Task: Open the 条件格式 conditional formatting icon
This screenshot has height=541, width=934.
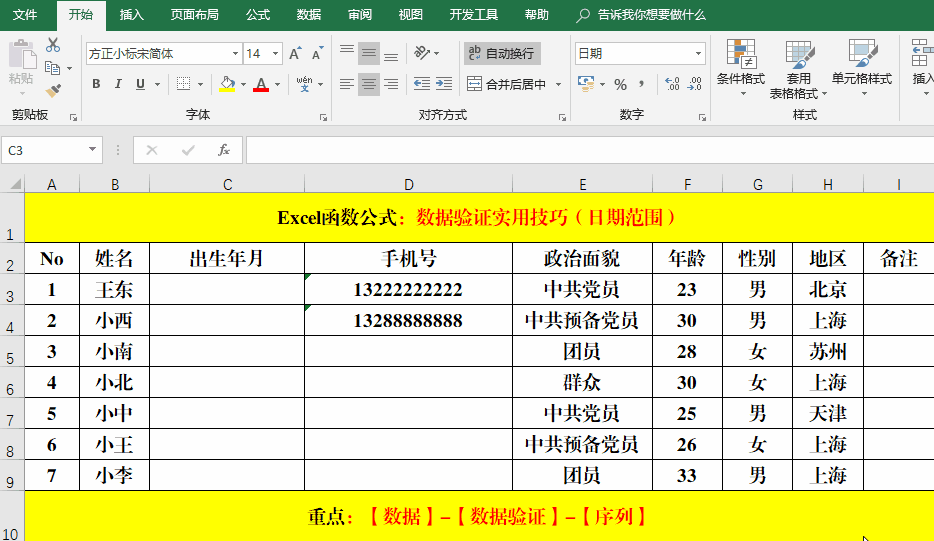Action: (x=741, y=66)
